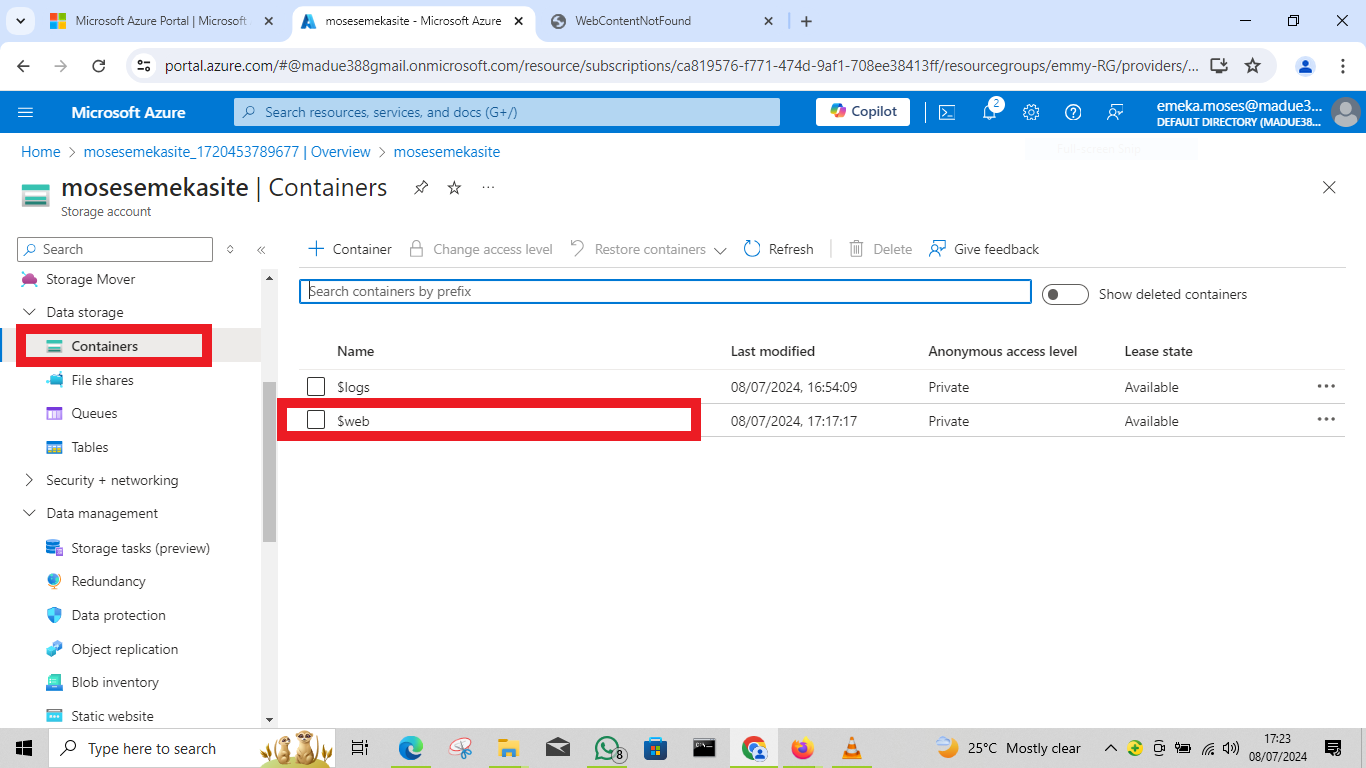Sort containers by the Name column header

coord(355,351)
